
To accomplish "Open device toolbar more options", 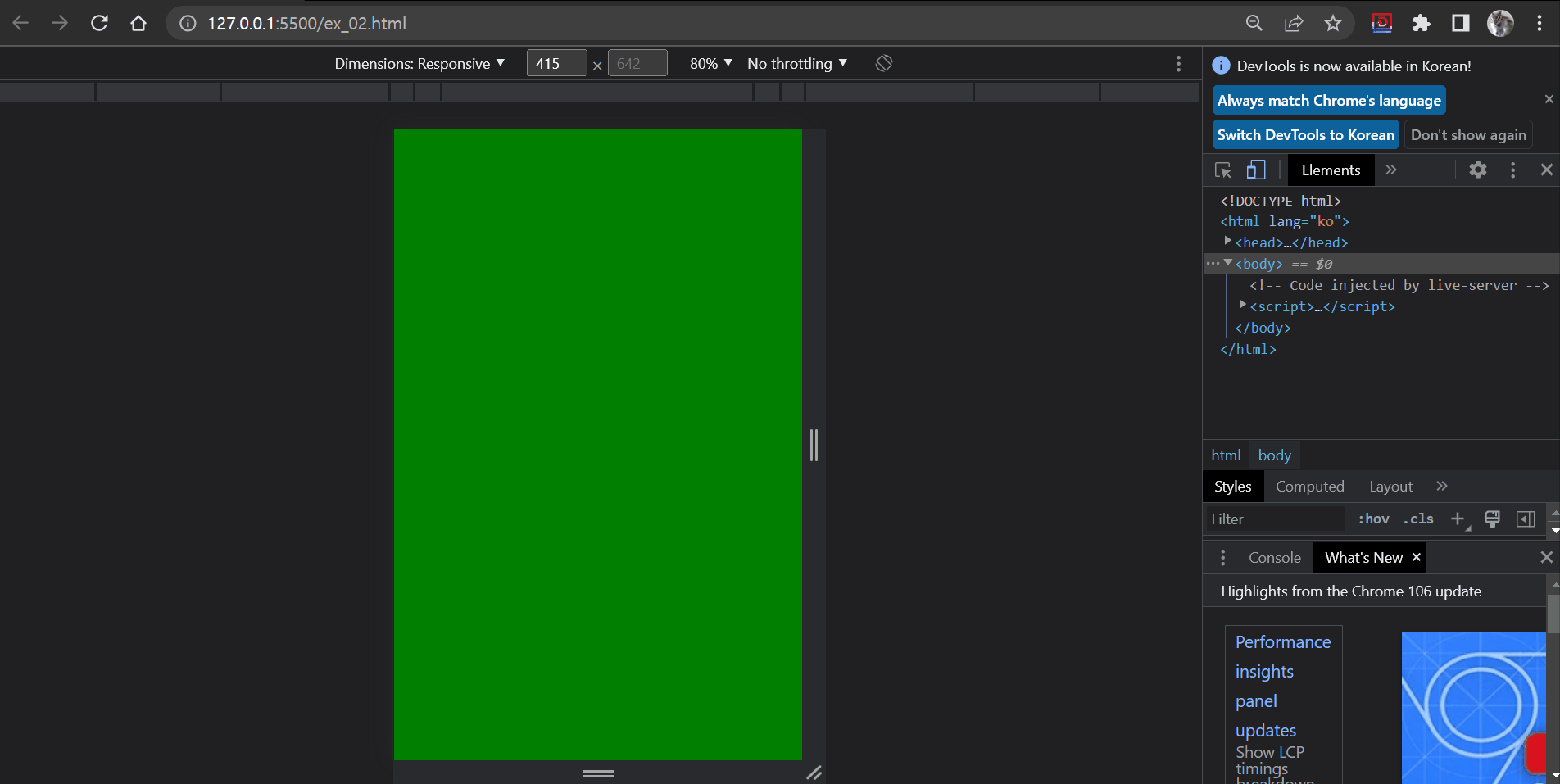I will [x=1179, y=63].
